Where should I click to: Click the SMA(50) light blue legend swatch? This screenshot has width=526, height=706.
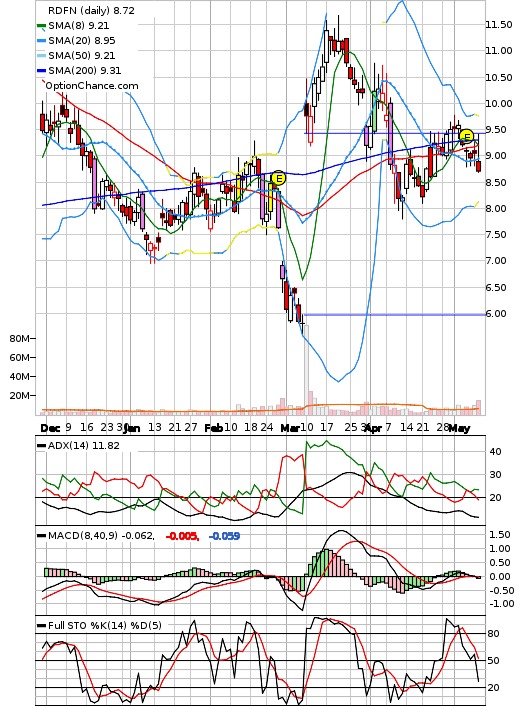(x=41, y=56)
